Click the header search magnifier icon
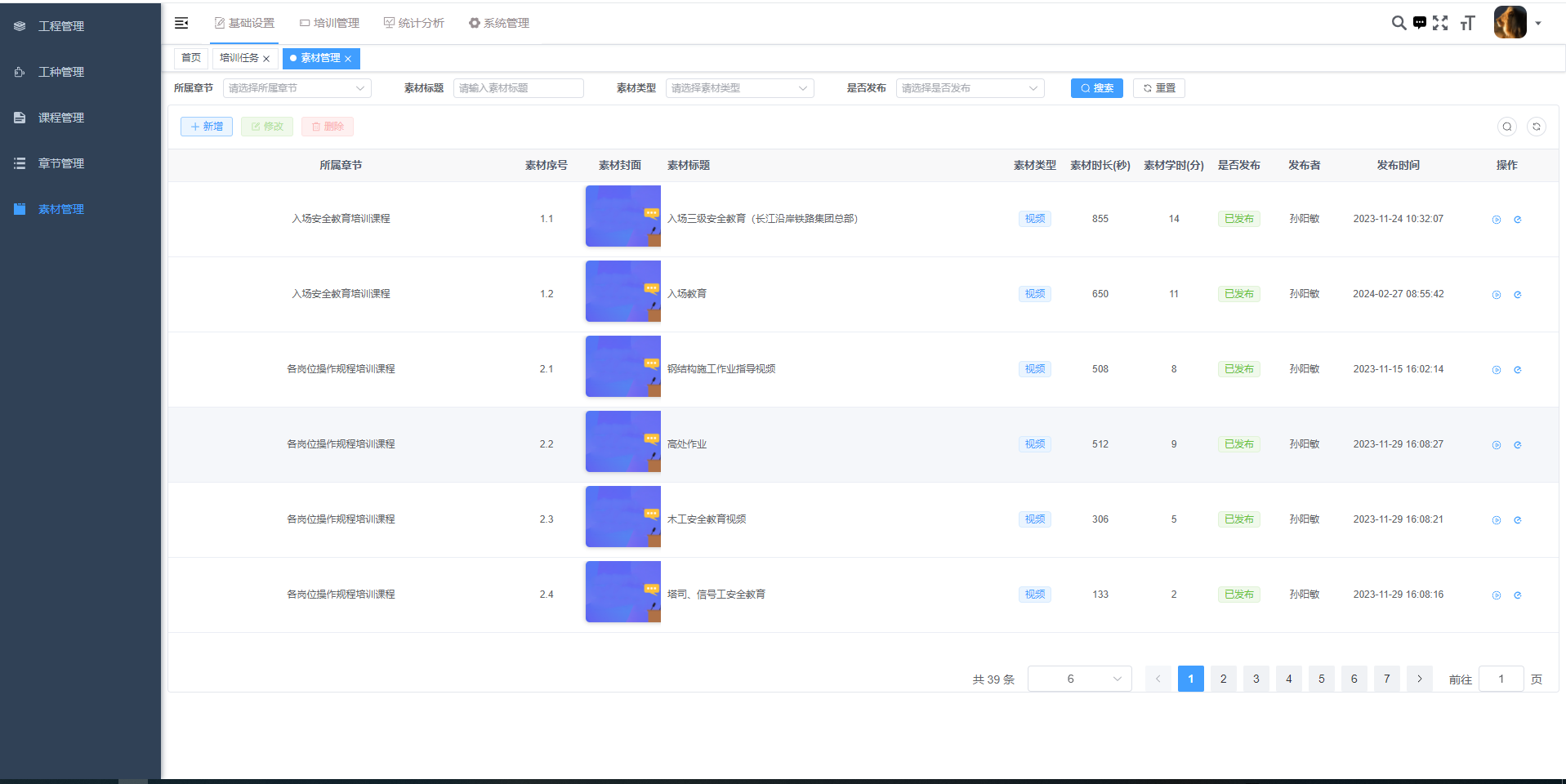Viewport: 1566px width, 784px height. tap(1399, 23)
